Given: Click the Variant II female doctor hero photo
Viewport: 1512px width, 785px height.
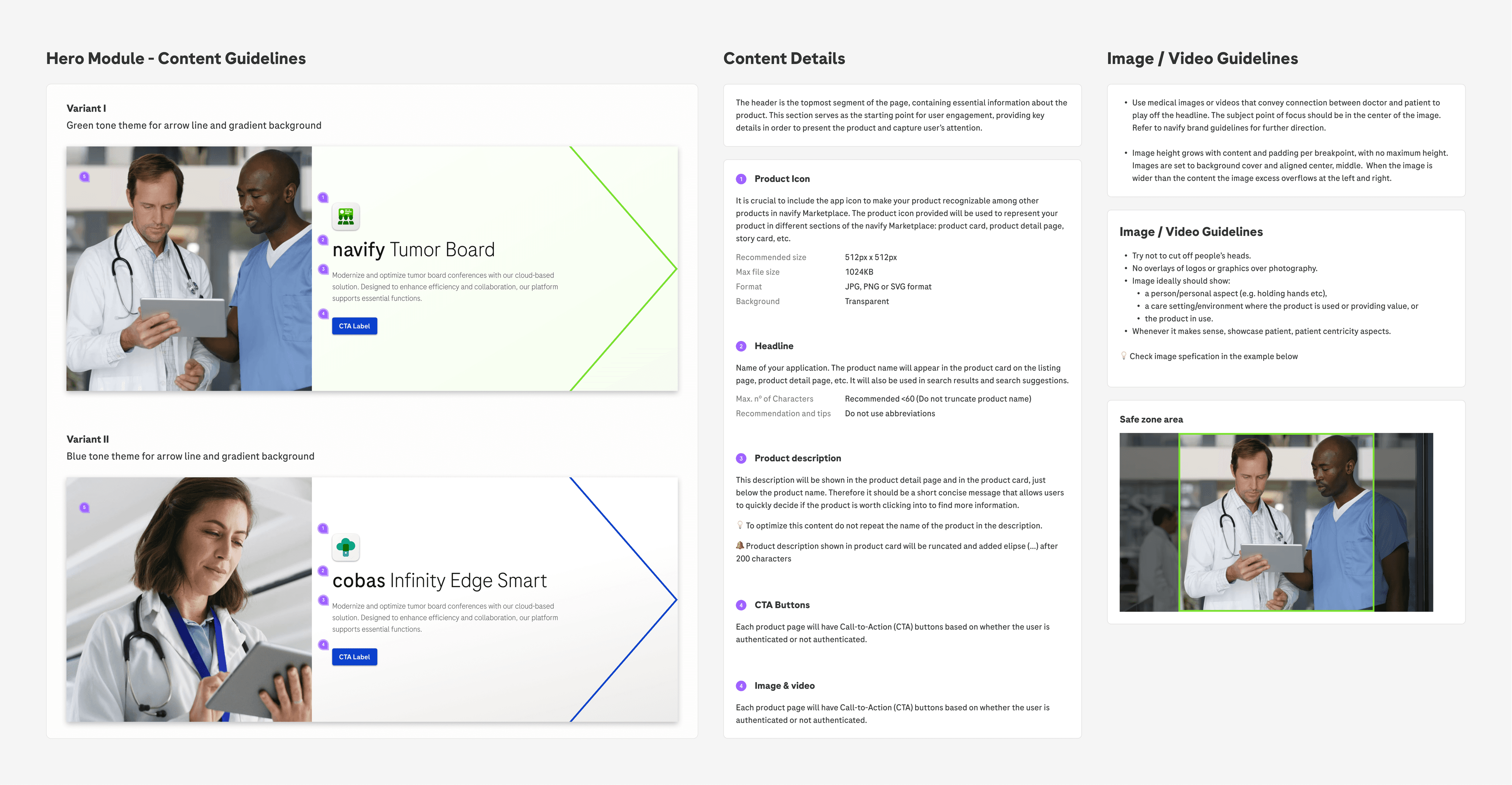Looking at the screenshot, I should click(x=189, y=600).
